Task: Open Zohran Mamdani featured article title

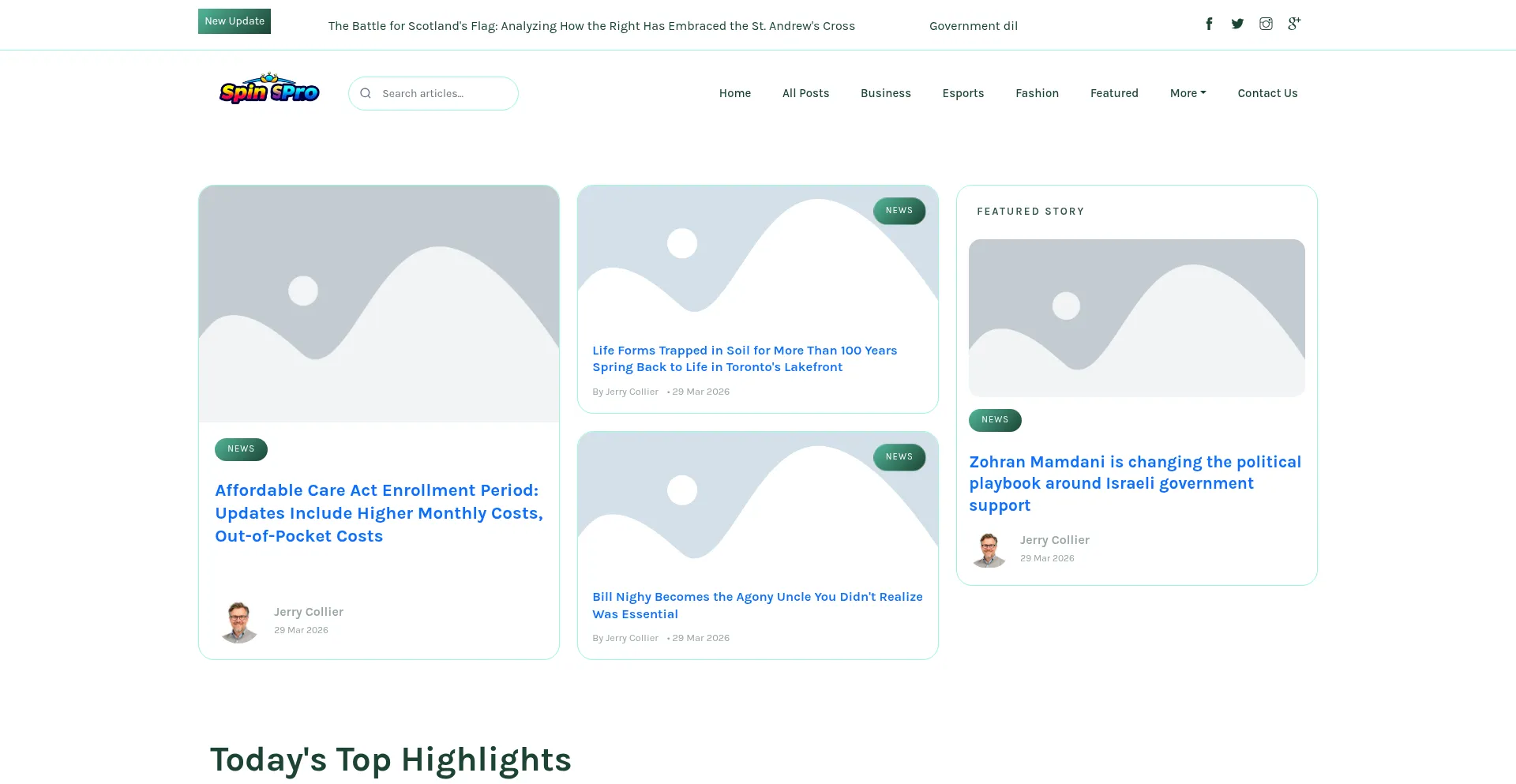Action: [x=1135, y=483]
